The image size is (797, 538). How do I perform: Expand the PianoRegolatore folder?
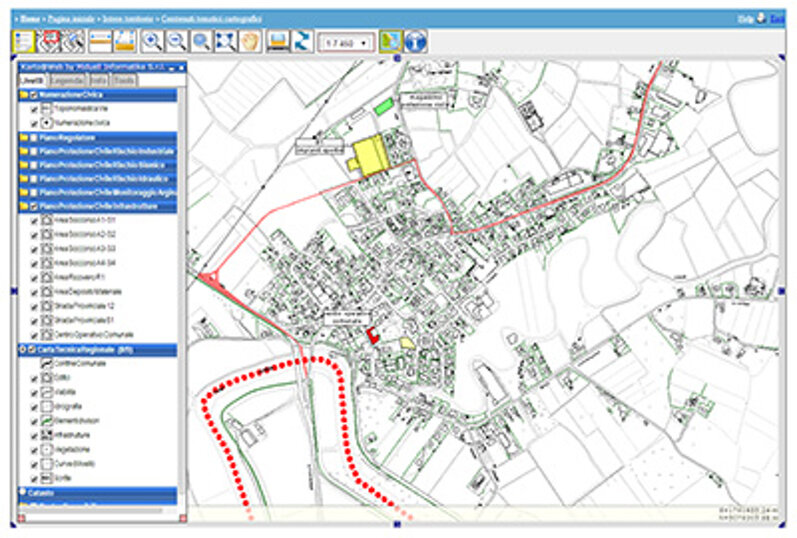click(23, 136)
